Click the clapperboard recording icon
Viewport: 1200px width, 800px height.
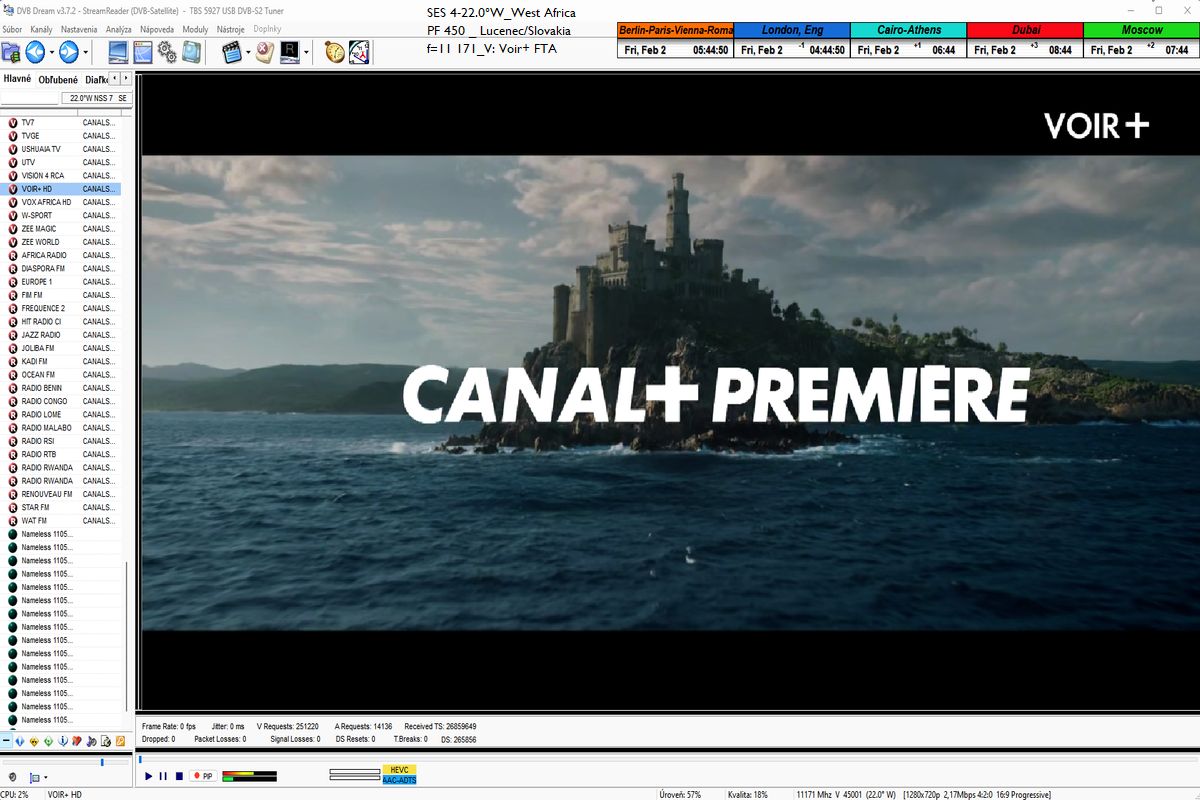click(232, 52)
